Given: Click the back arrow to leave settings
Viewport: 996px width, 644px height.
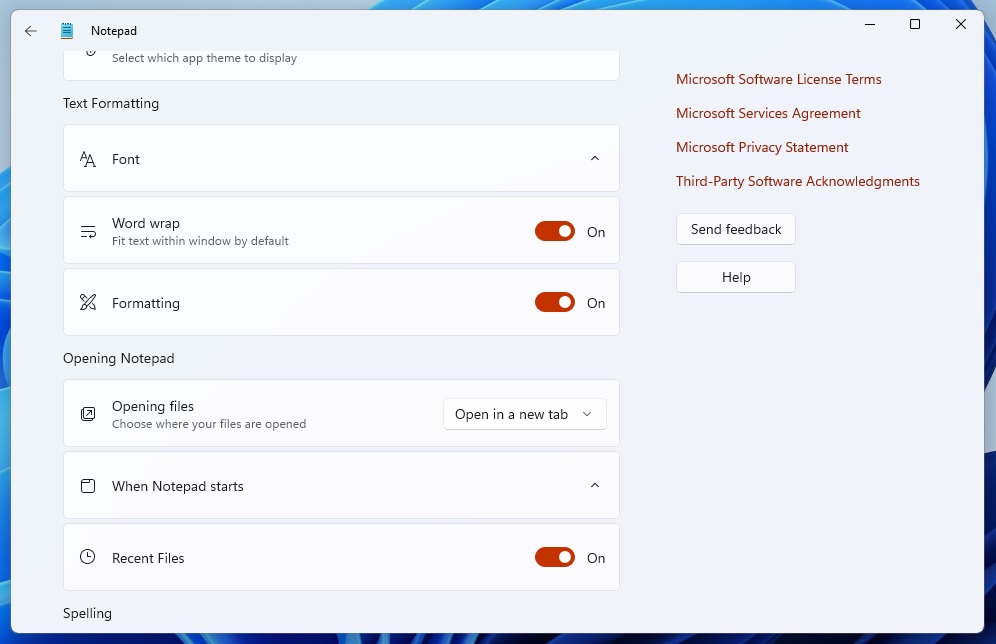Looking at the screenshot, I should point(30,30).
